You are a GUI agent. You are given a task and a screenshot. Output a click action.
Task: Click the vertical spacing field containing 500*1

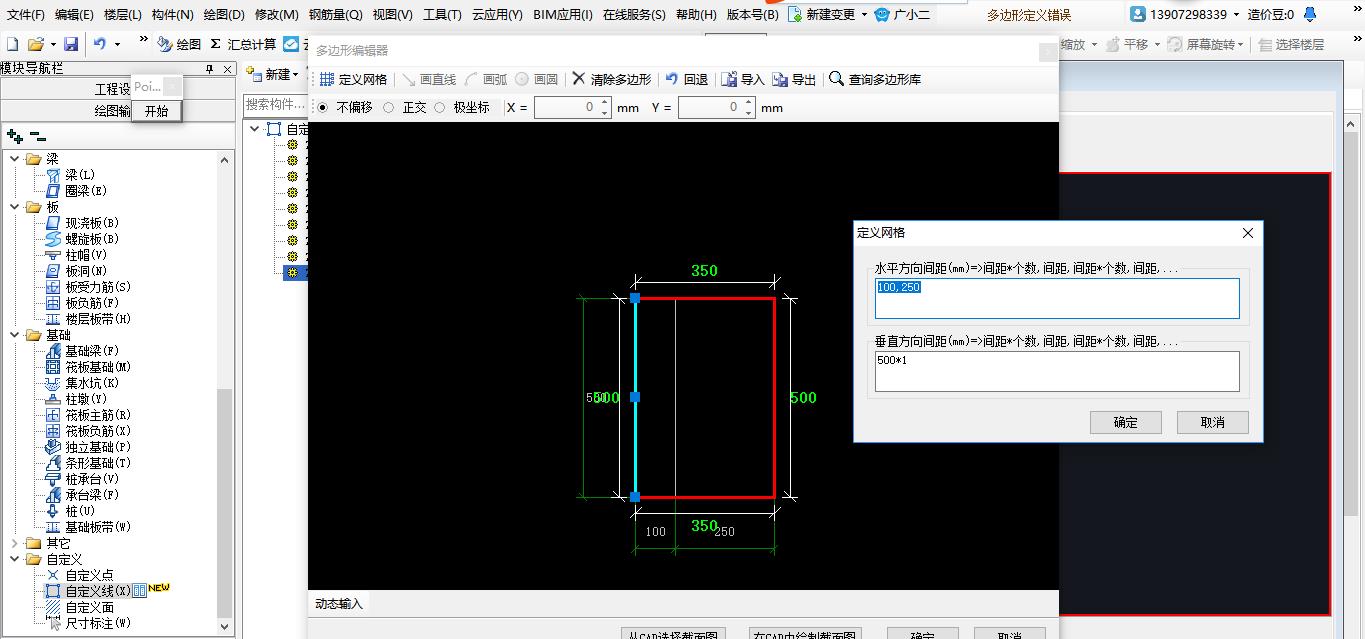coord(1057,371)
